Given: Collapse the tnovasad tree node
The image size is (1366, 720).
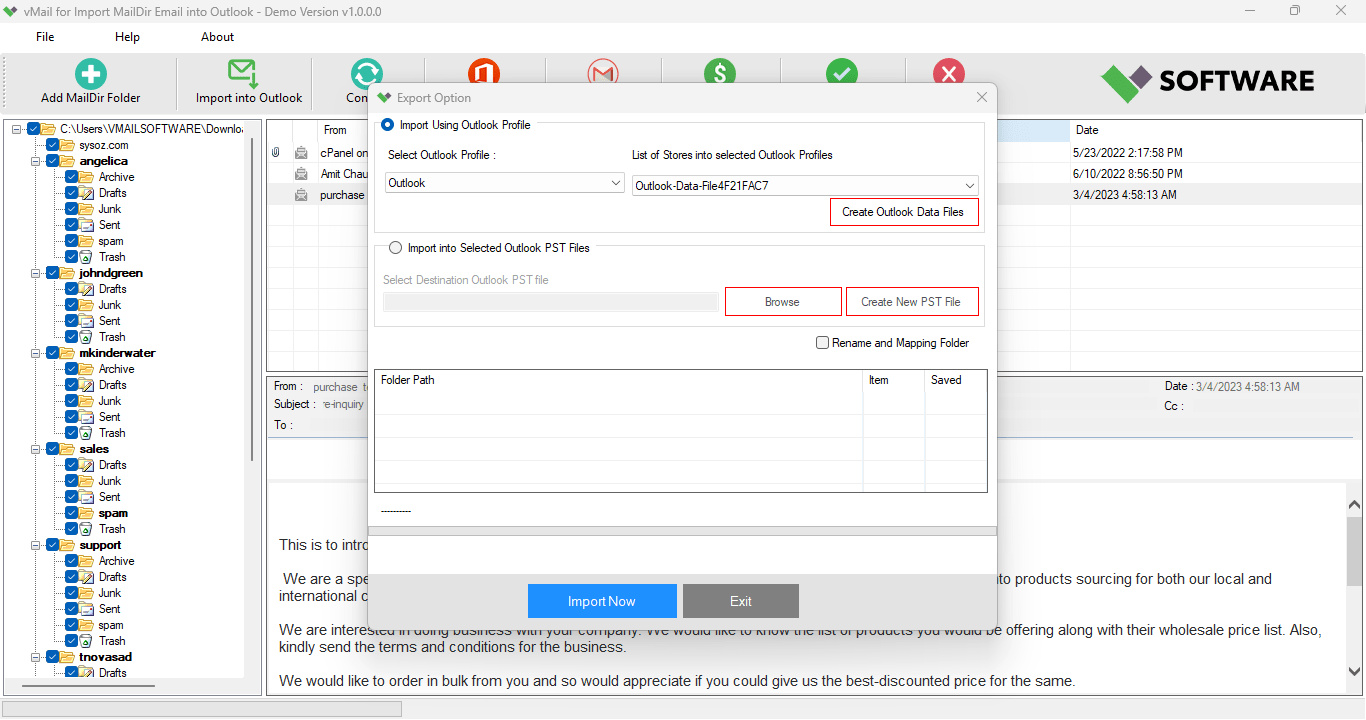Looking at the screenshot, I should [x=36, y=657].
